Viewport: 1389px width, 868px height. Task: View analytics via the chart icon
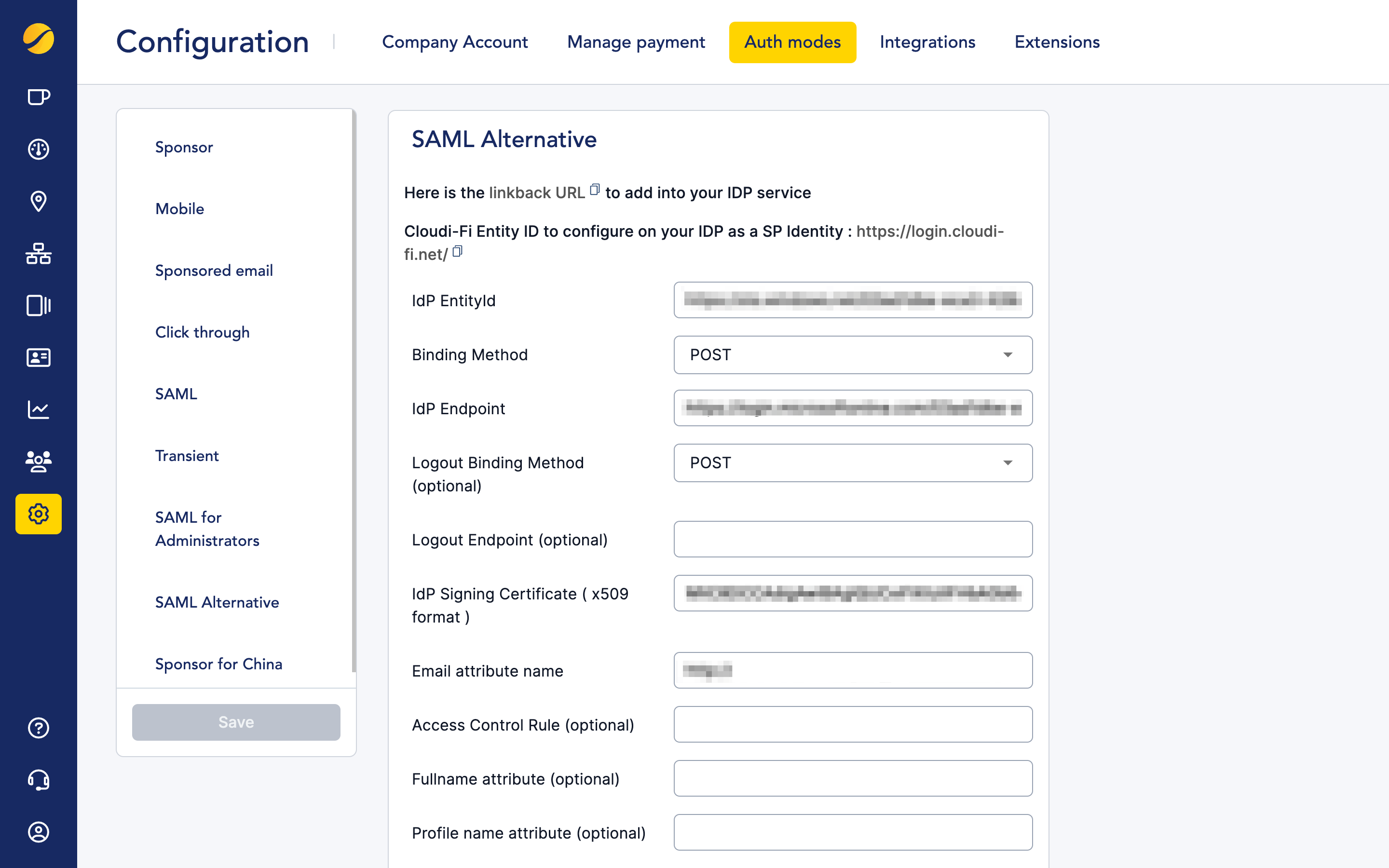pos(38,409)
